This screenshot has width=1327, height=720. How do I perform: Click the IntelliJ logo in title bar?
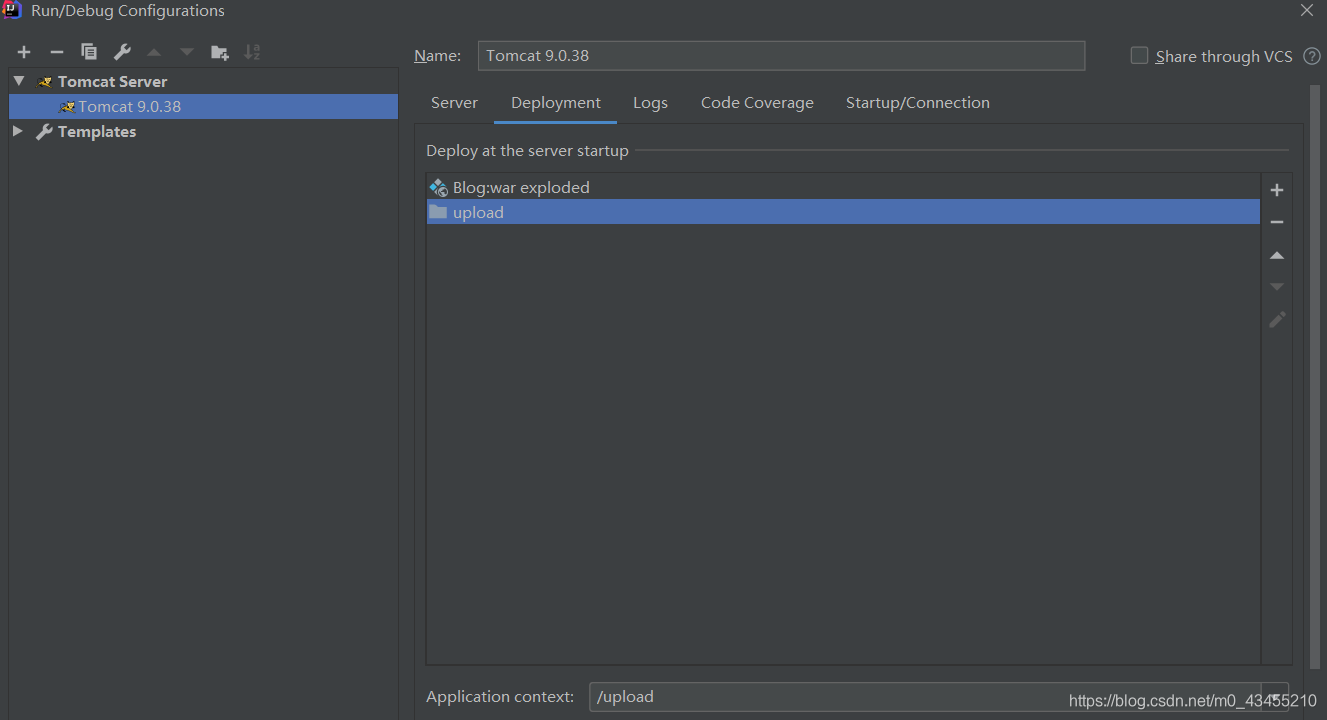12,10
